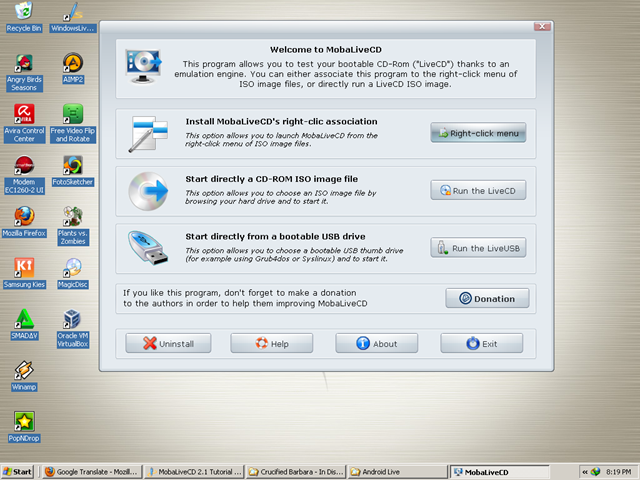This screenshot has width=640, height=480.
Task: Open Help in MobaLiveCD
Action: [x=272, y=343]
